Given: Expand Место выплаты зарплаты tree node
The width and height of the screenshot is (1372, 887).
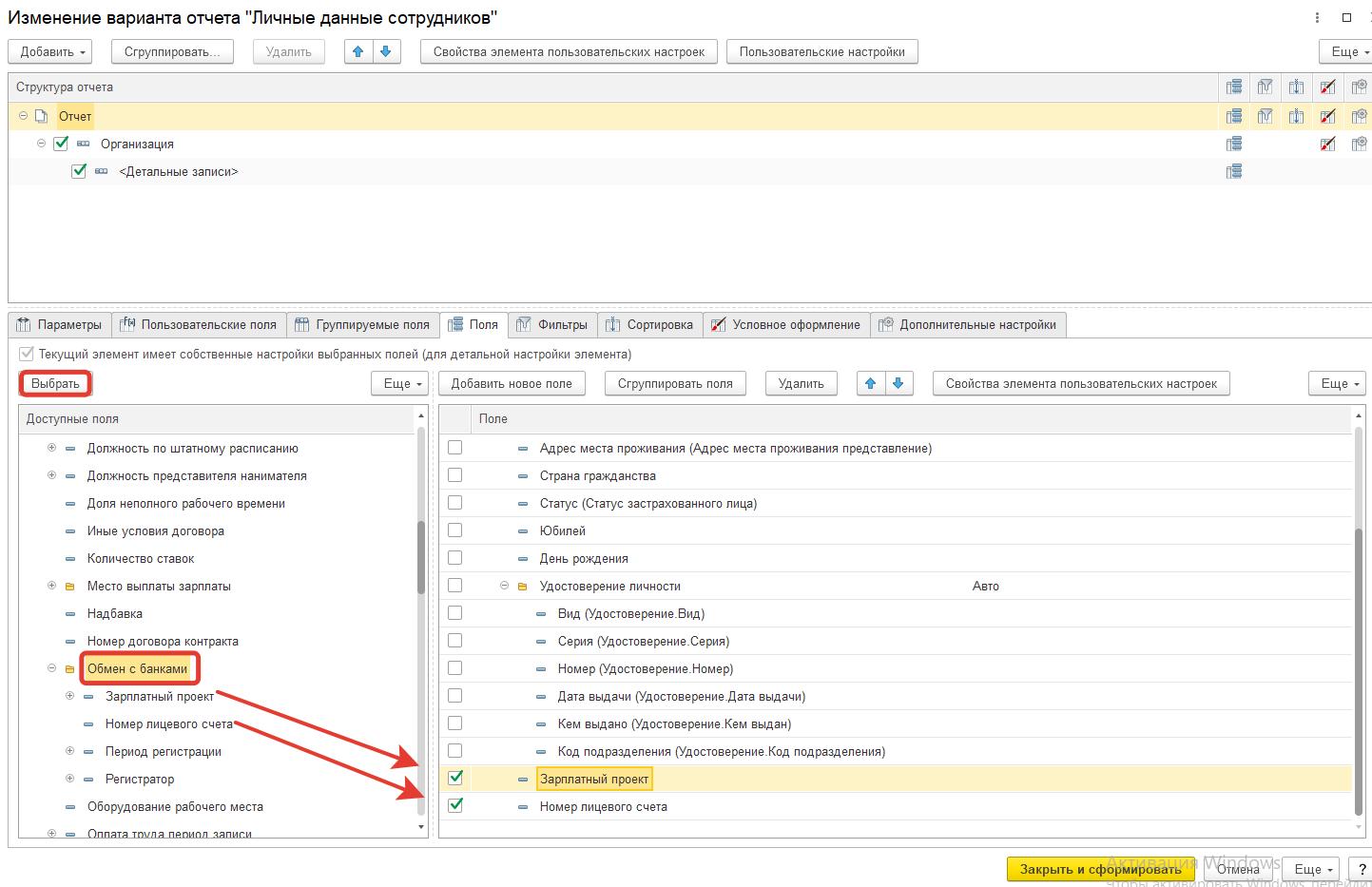Looking at the screenshot, I should (x=52, y=586).
